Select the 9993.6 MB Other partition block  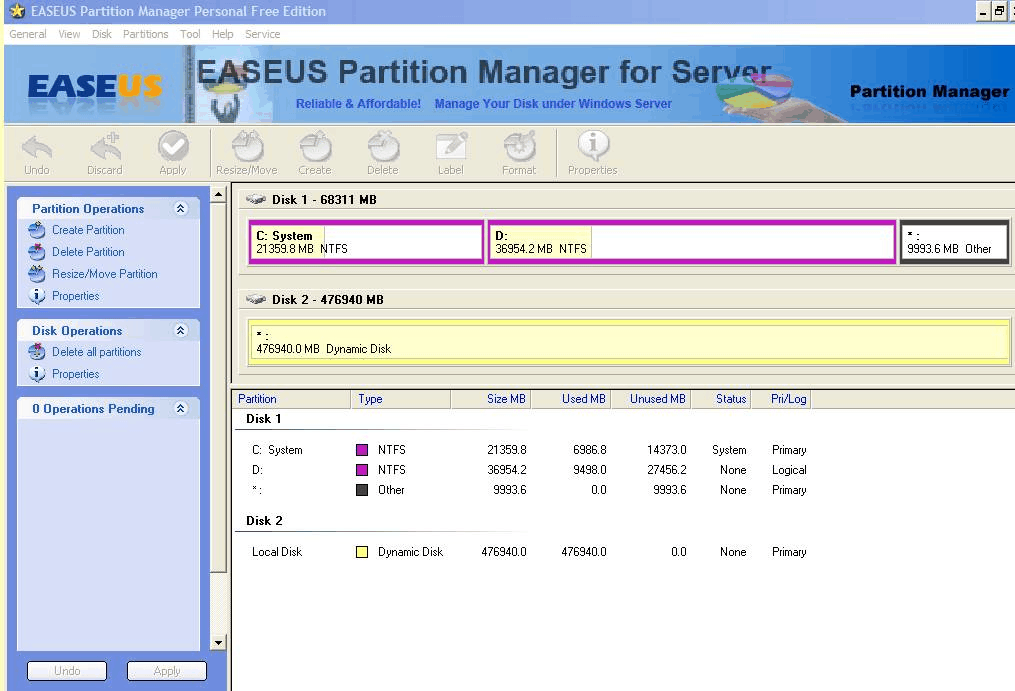tap(954, 242)
